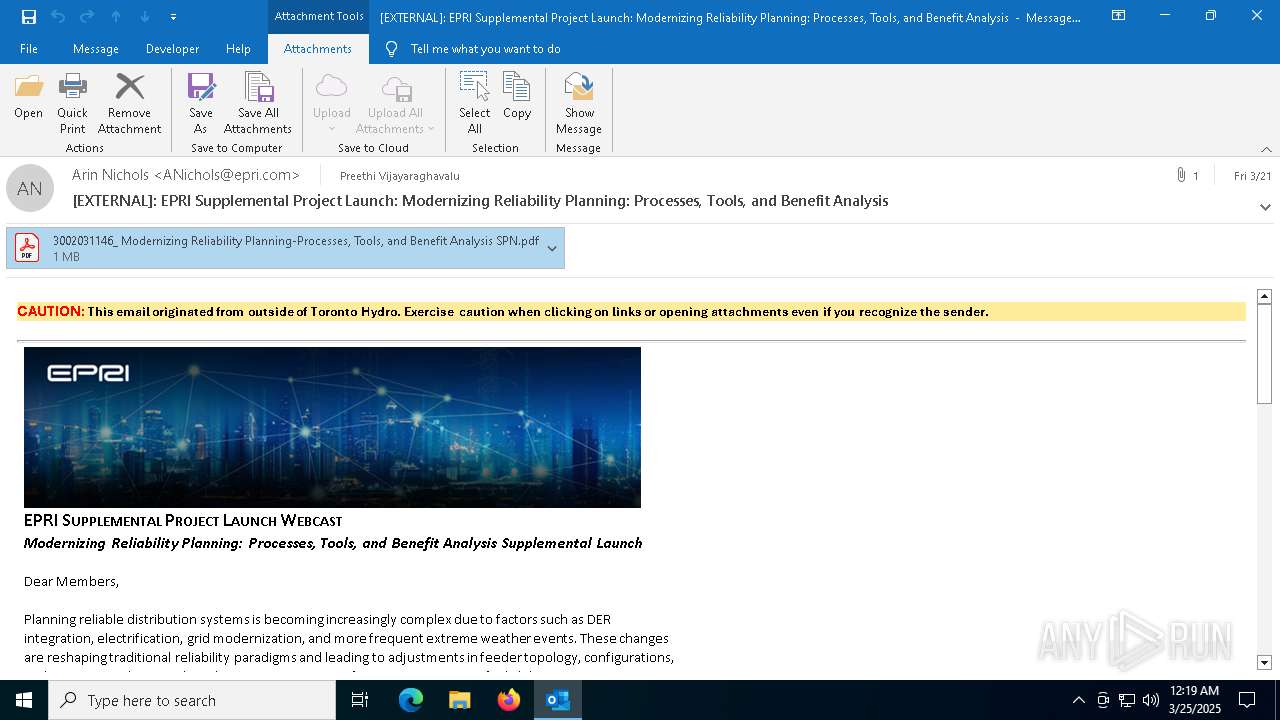Click the email subject line
The height and width of the screenshot is (720, 1280).
click(x=481, y=201)
